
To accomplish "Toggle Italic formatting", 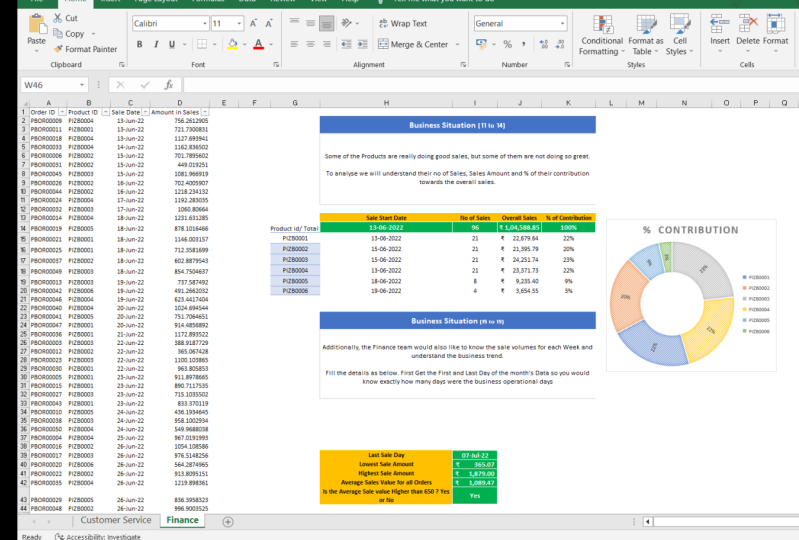I will click(x=156, y=44).
